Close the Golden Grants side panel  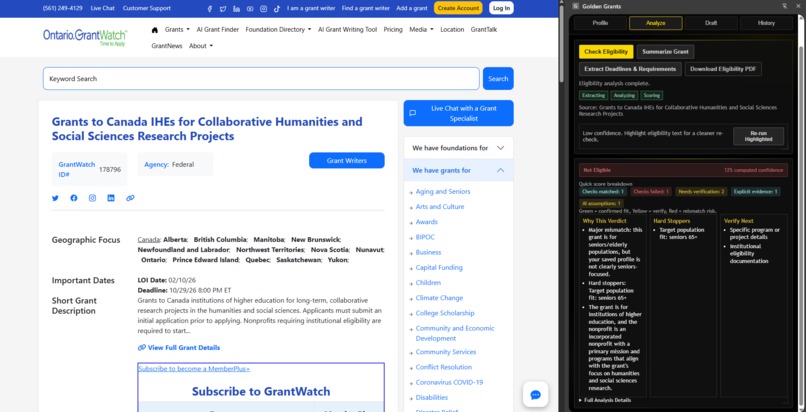point(798,6)
